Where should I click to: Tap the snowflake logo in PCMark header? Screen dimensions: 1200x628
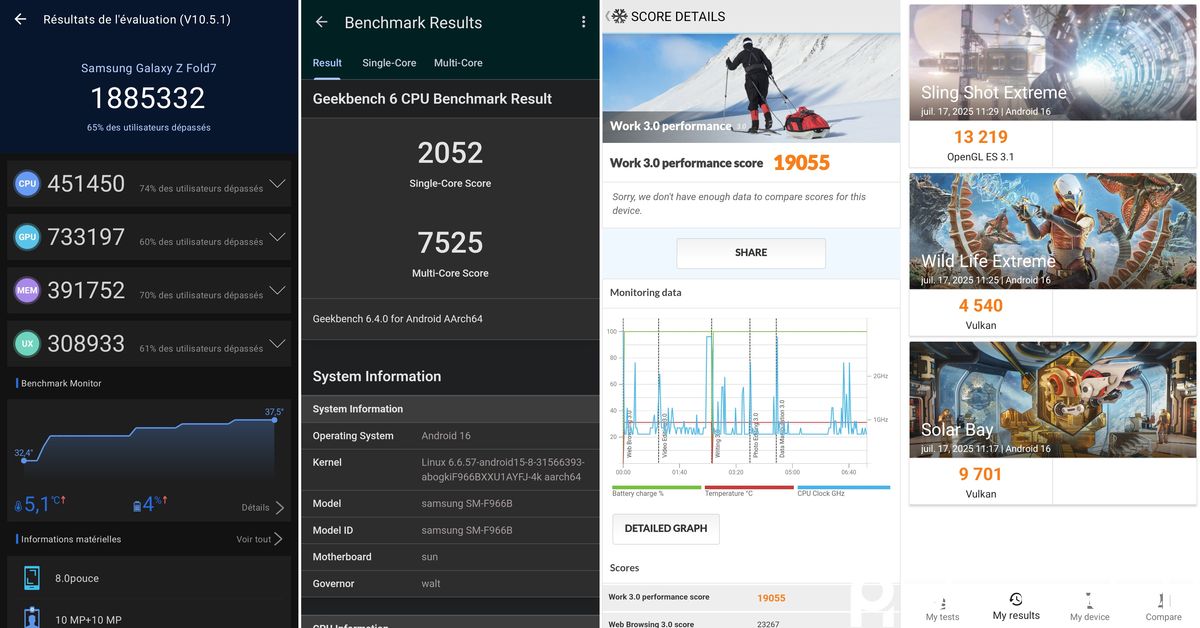(x=619, y=16)
